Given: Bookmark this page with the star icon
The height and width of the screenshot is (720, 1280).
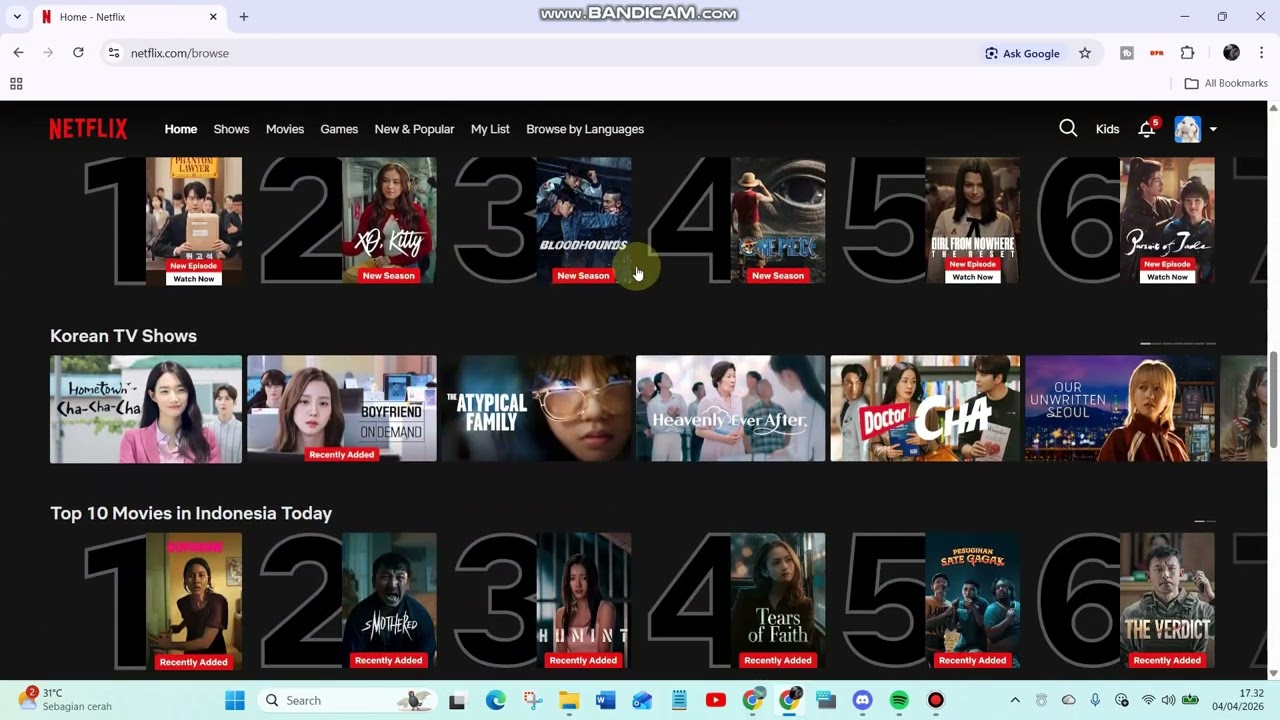Looking at the screenshot, I should click(1085, 53).
